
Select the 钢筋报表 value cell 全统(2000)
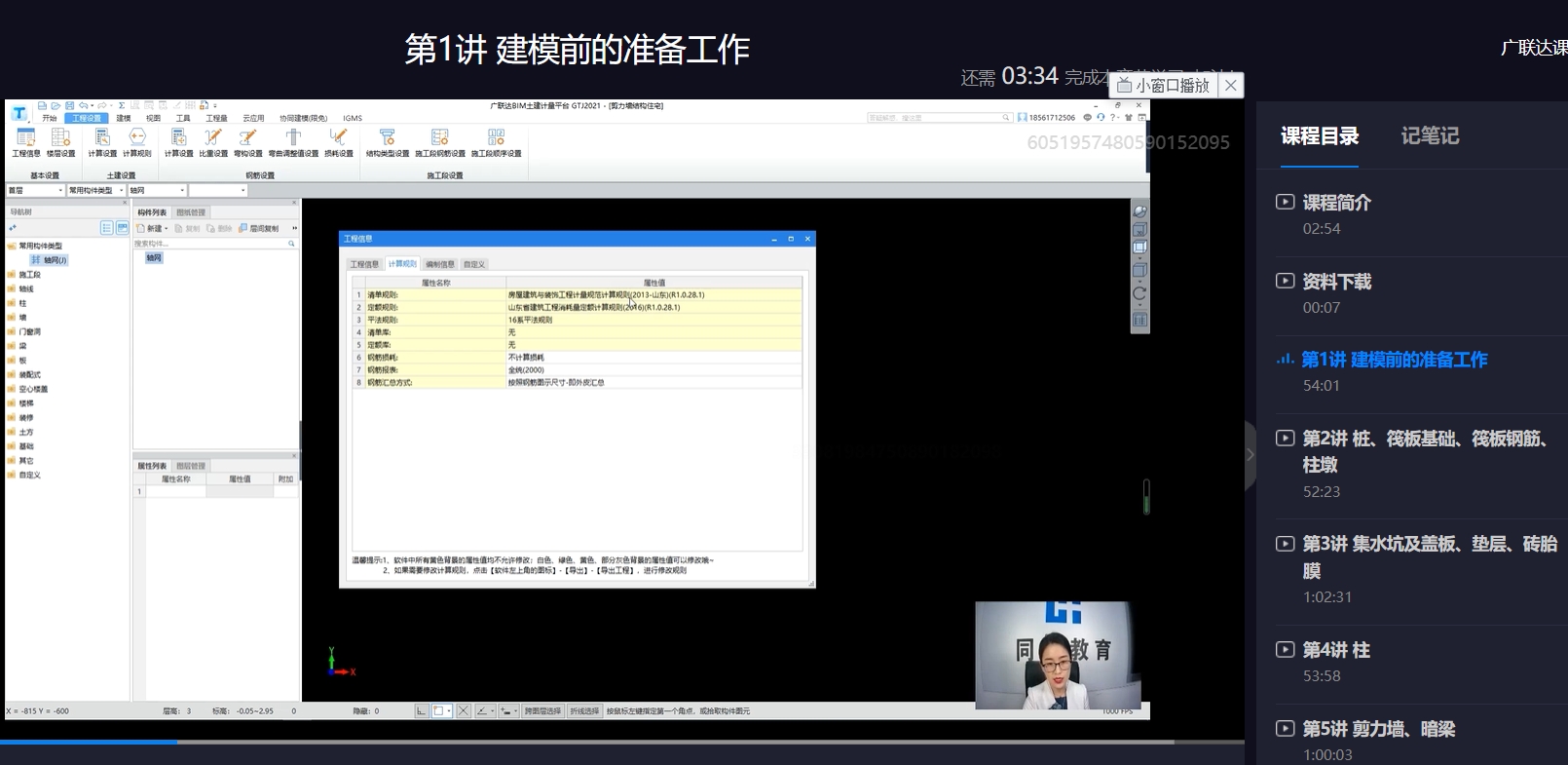(653, 370)
